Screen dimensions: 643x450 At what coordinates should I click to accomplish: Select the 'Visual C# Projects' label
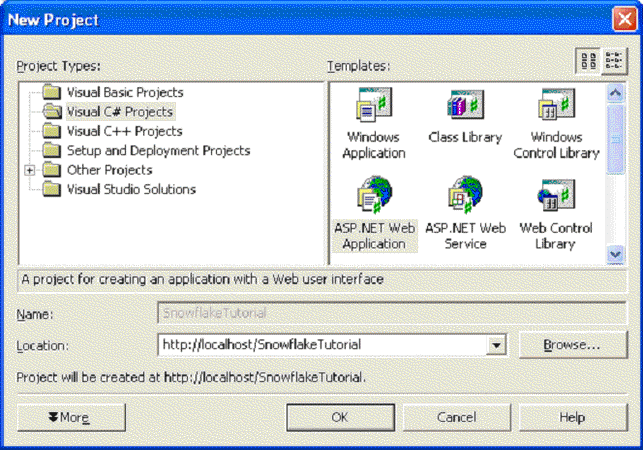(x=120, y=112)
